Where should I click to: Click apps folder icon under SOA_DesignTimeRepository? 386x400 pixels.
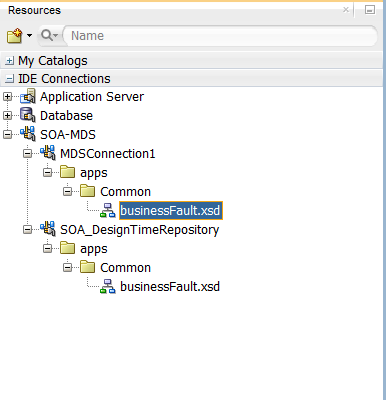coord(67,248)
